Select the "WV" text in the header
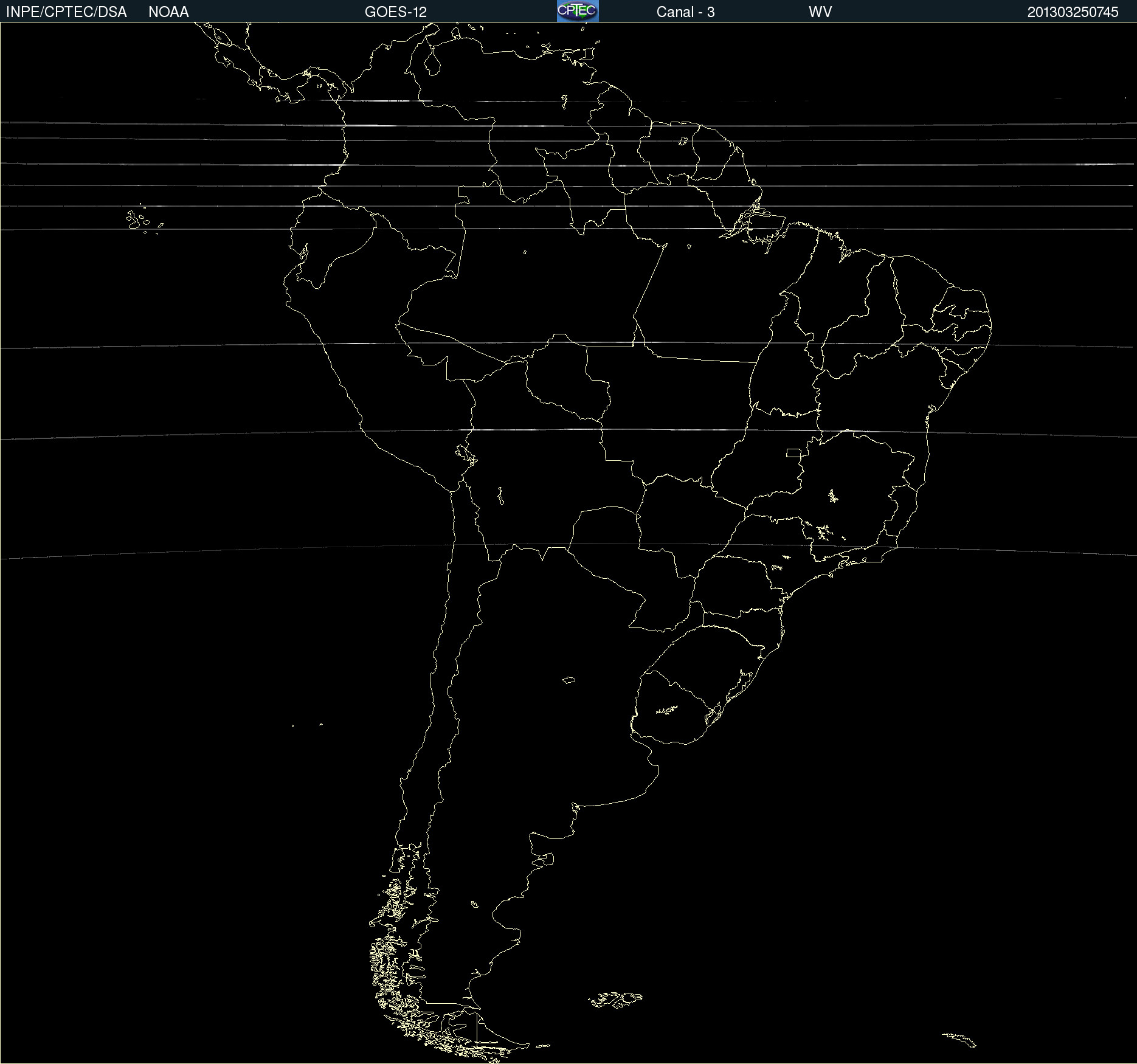The image size is (1137, 1064). pyautogui.click(x=820, y=12)
